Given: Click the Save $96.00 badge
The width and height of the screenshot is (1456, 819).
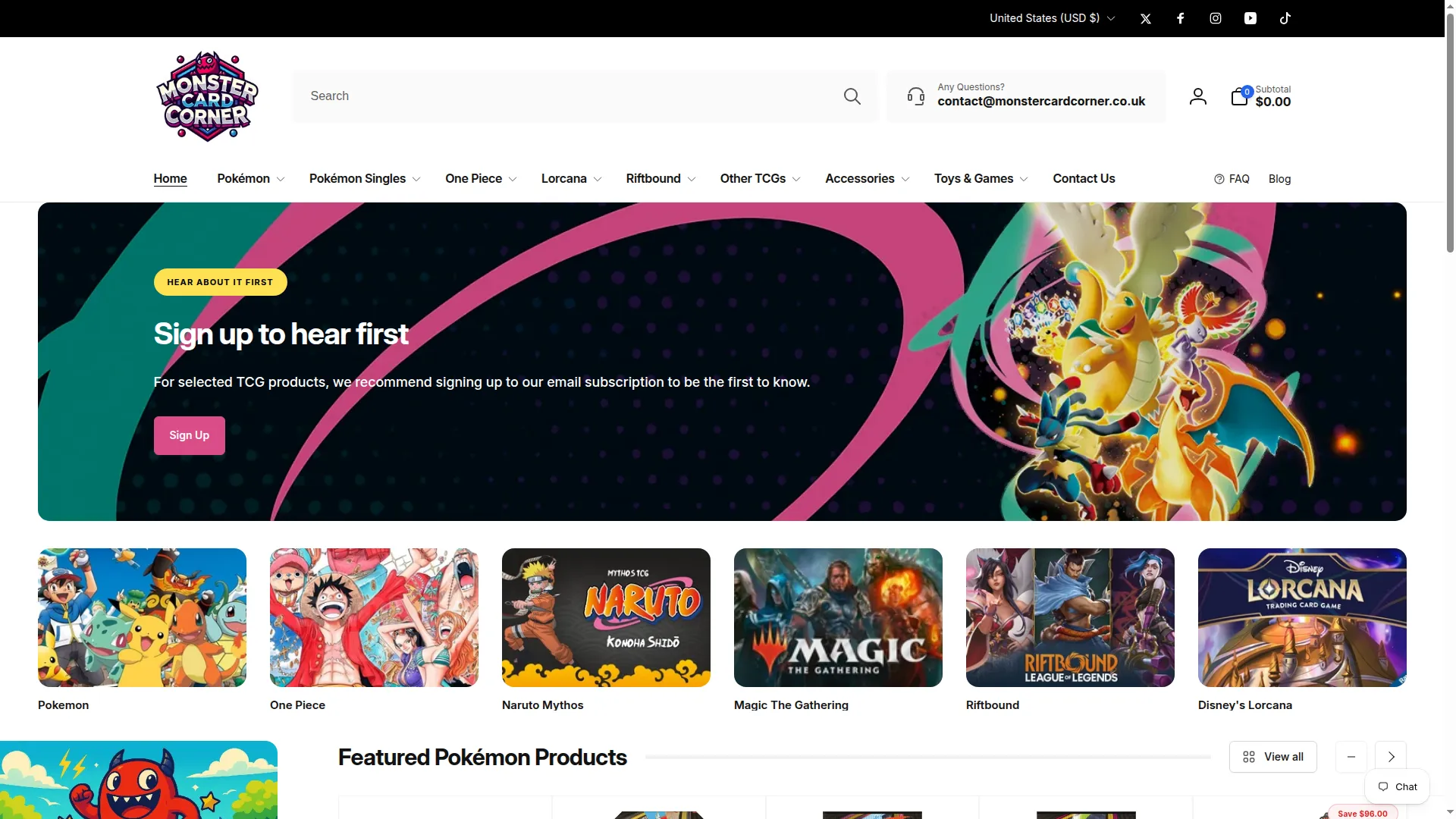Looking at the screenshot, I should (1363, 813).
